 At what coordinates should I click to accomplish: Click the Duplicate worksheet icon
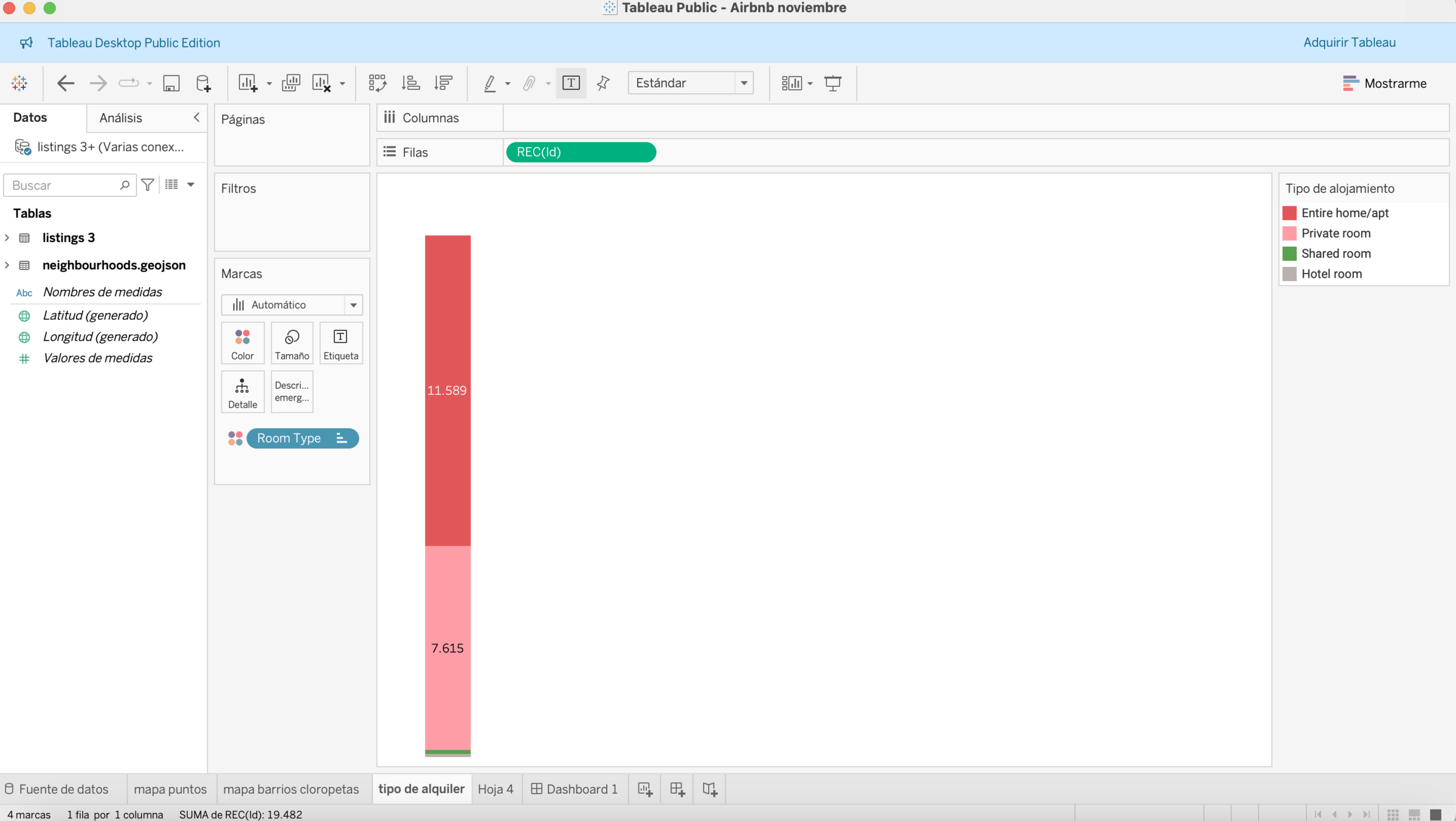291,83
